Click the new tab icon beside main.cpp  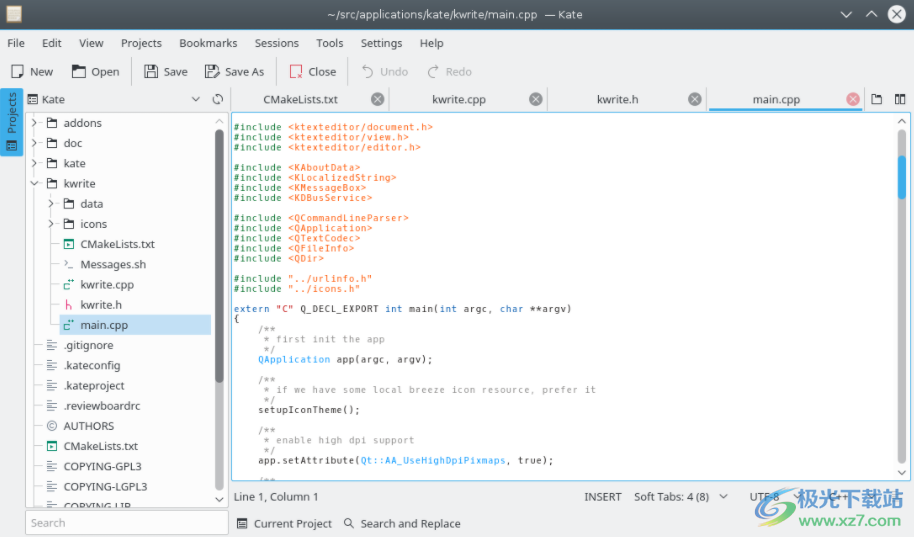pyautogui.click(x=877, y=99)
